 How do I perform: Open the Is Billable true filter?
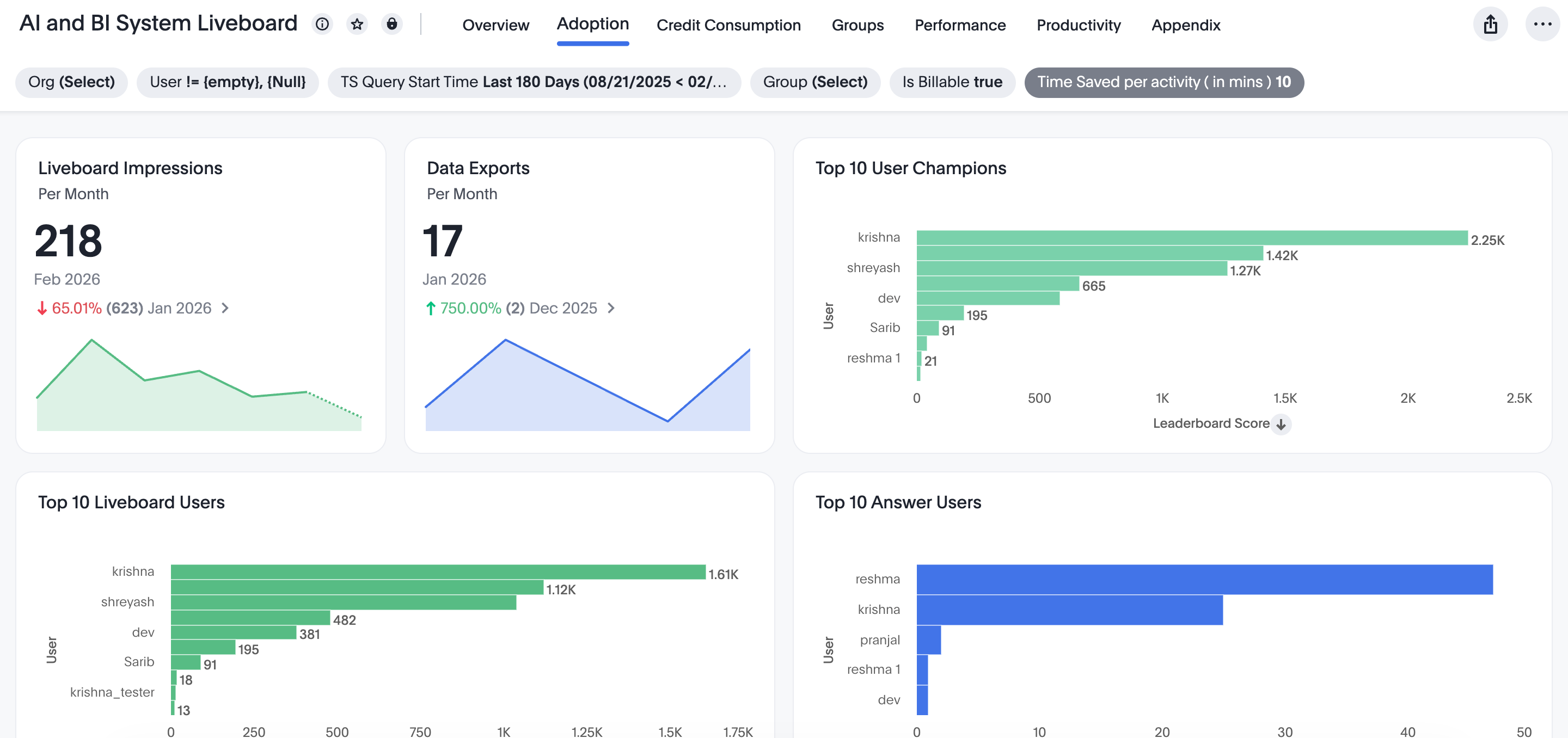click(951, 82)
